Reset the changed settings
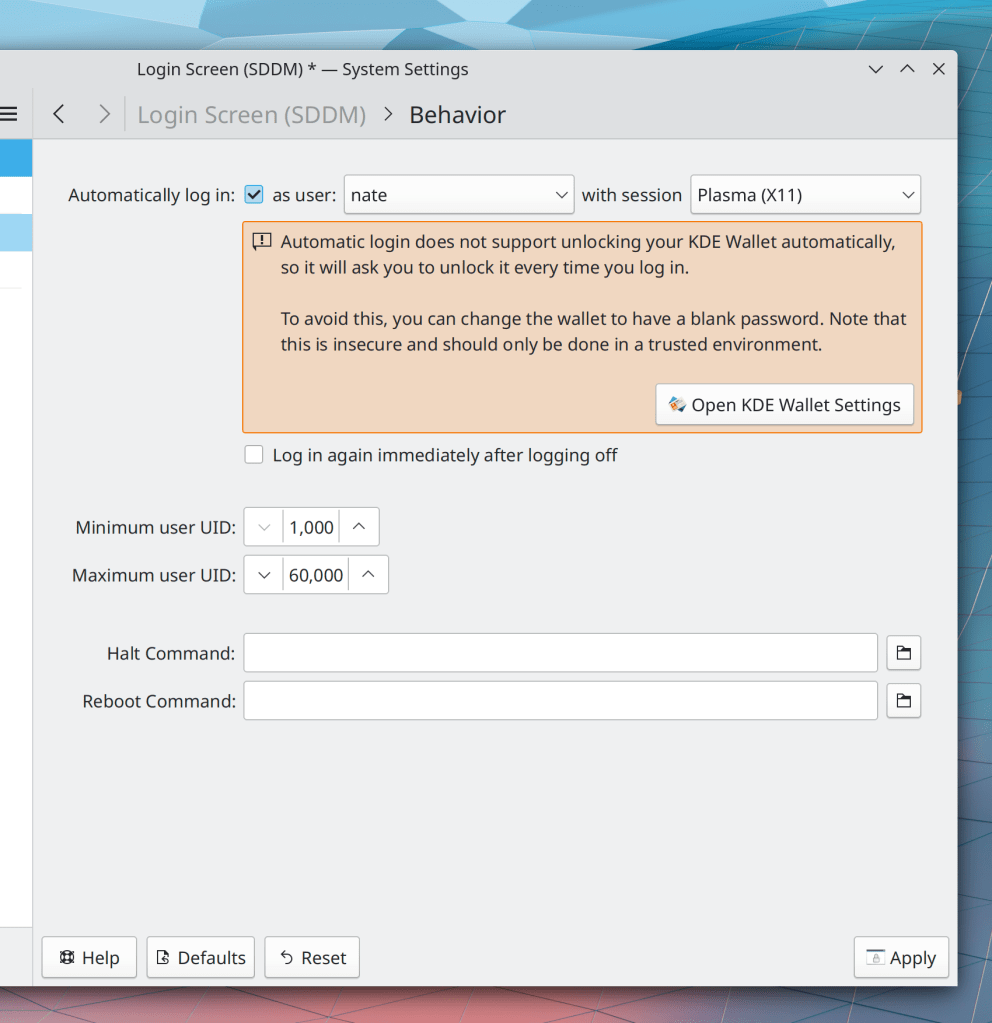Image resolution: width=992 pixels, height=1023 pixels. click(x=312, y=958)
